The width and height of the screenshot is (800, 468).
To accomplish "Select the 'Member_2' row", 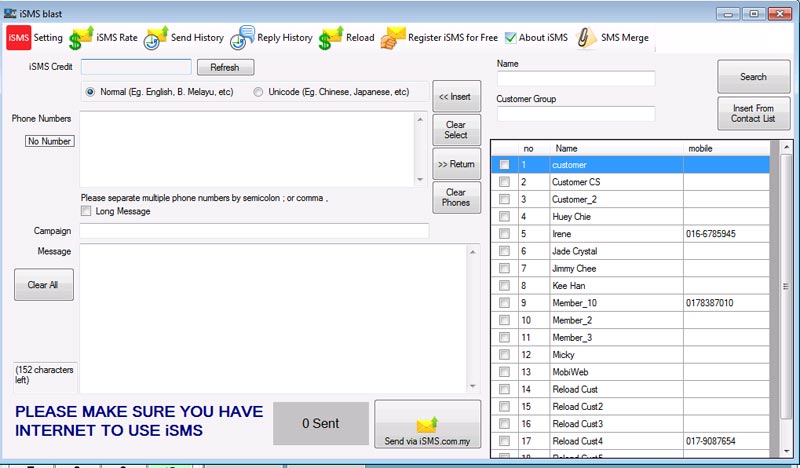I will pos(630,320).
